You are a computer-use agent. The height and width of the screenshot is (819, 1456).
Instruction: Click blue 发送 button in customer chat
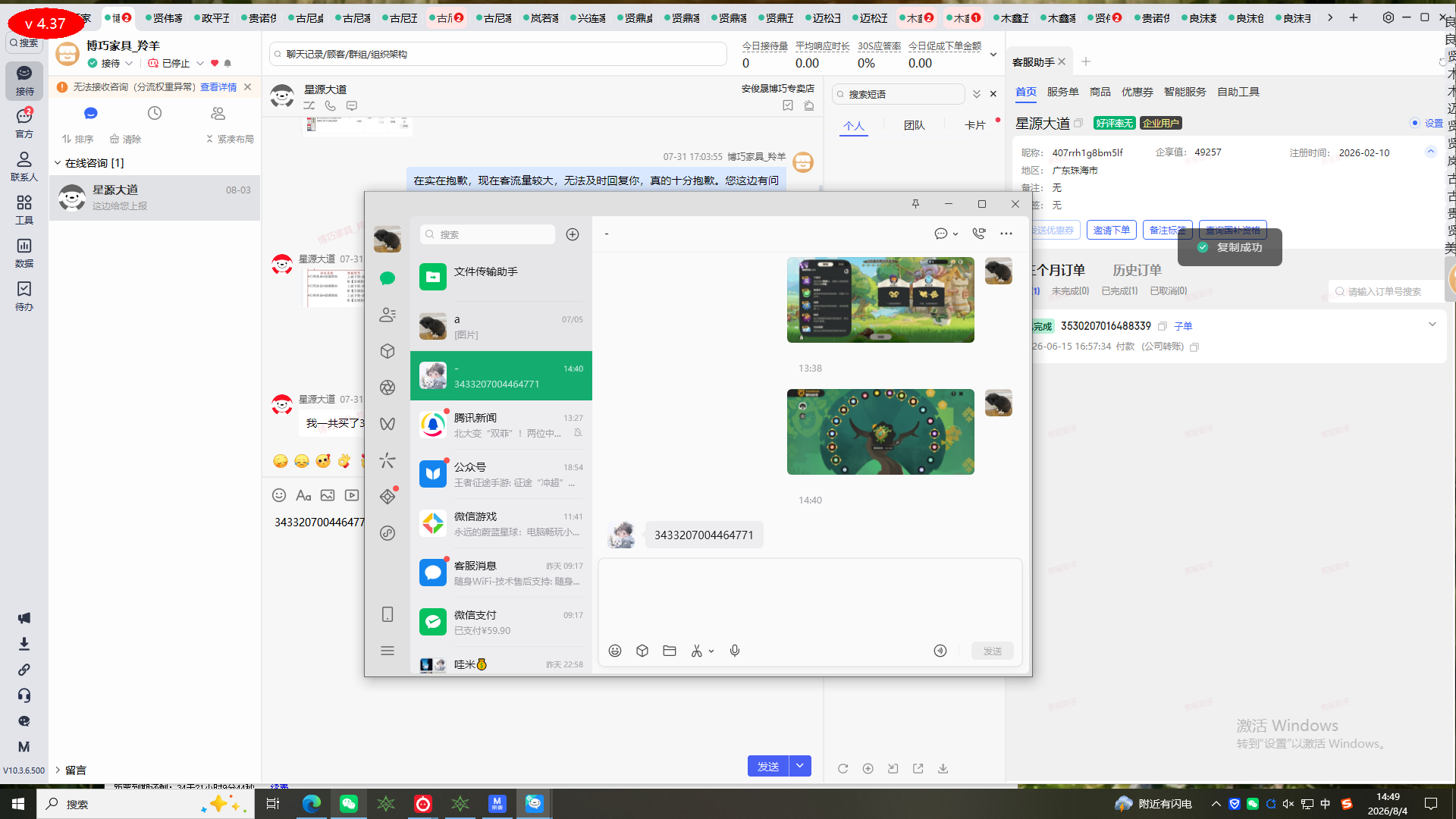coord(768,766)
